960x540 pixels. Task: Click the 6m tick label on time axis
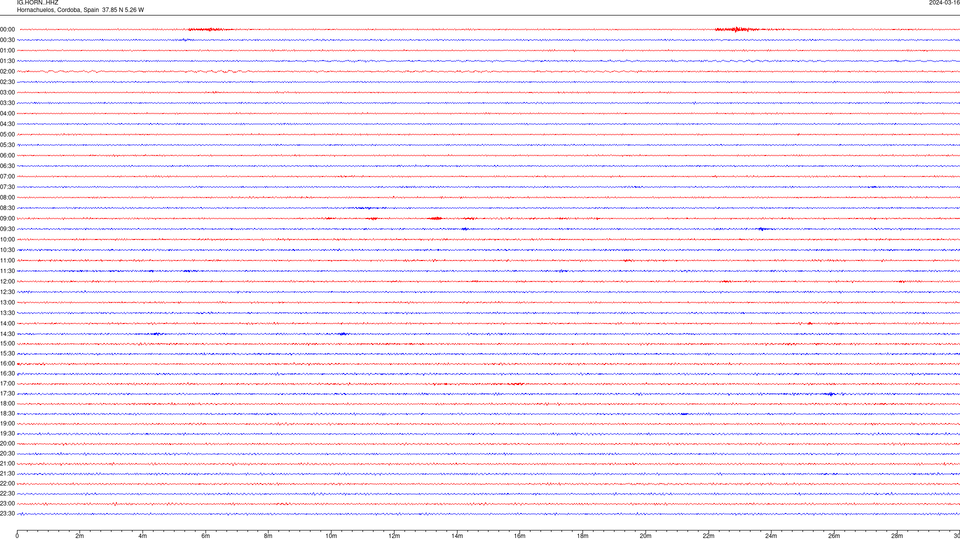pyautogui.click(x=205, y=536)
